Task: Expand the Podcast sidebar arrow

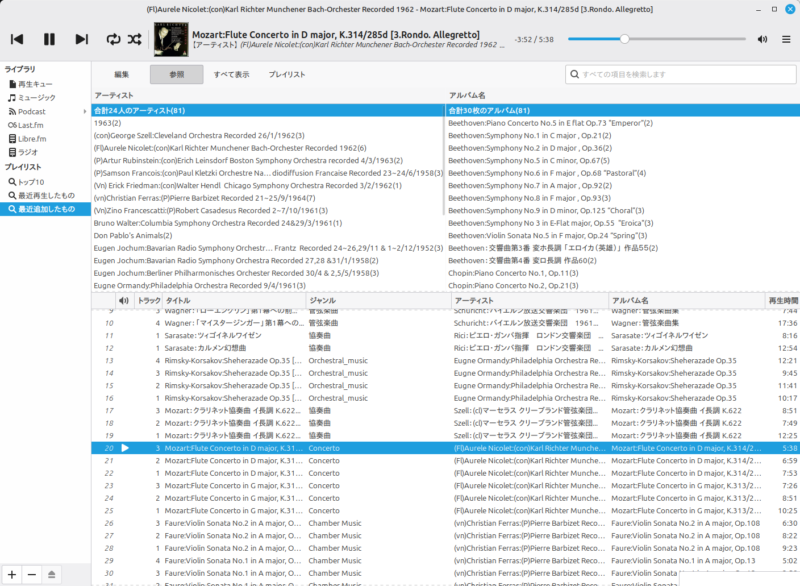Action: [x=85, y=111]
